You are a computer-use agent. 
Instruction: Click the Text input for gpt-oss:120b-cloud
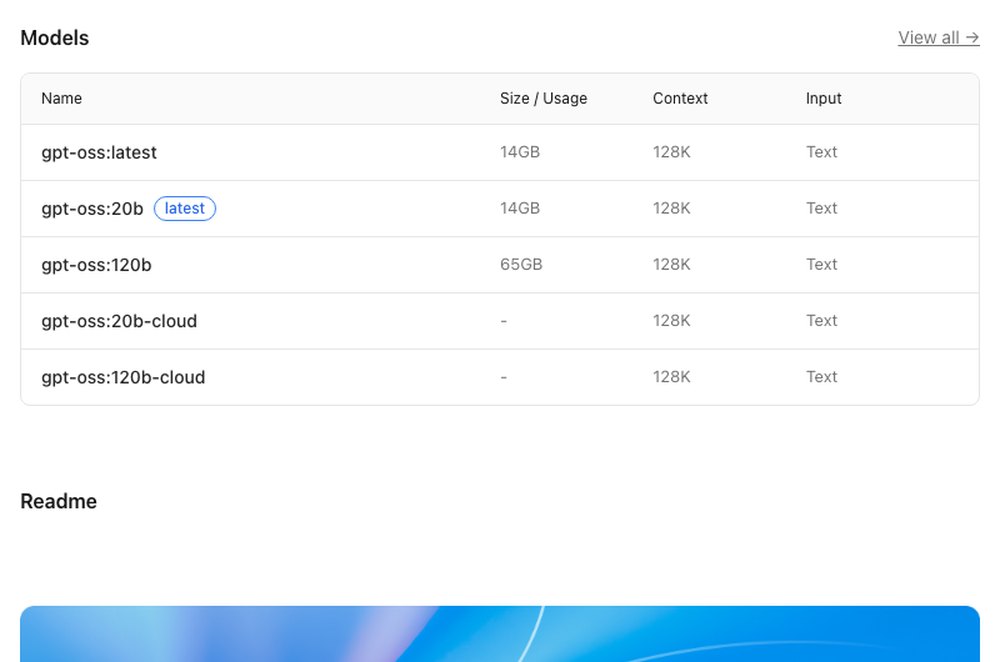821,377
